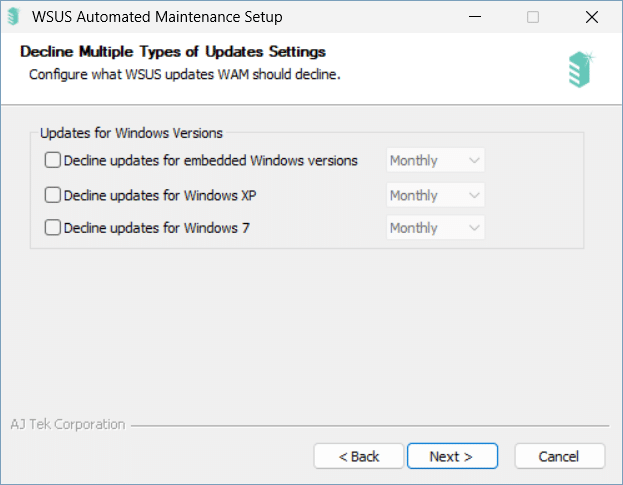Image resolution: width=623 pixels, height=485 pixels.
Task: Click the disabled maximize button
Action: [533, 17]
